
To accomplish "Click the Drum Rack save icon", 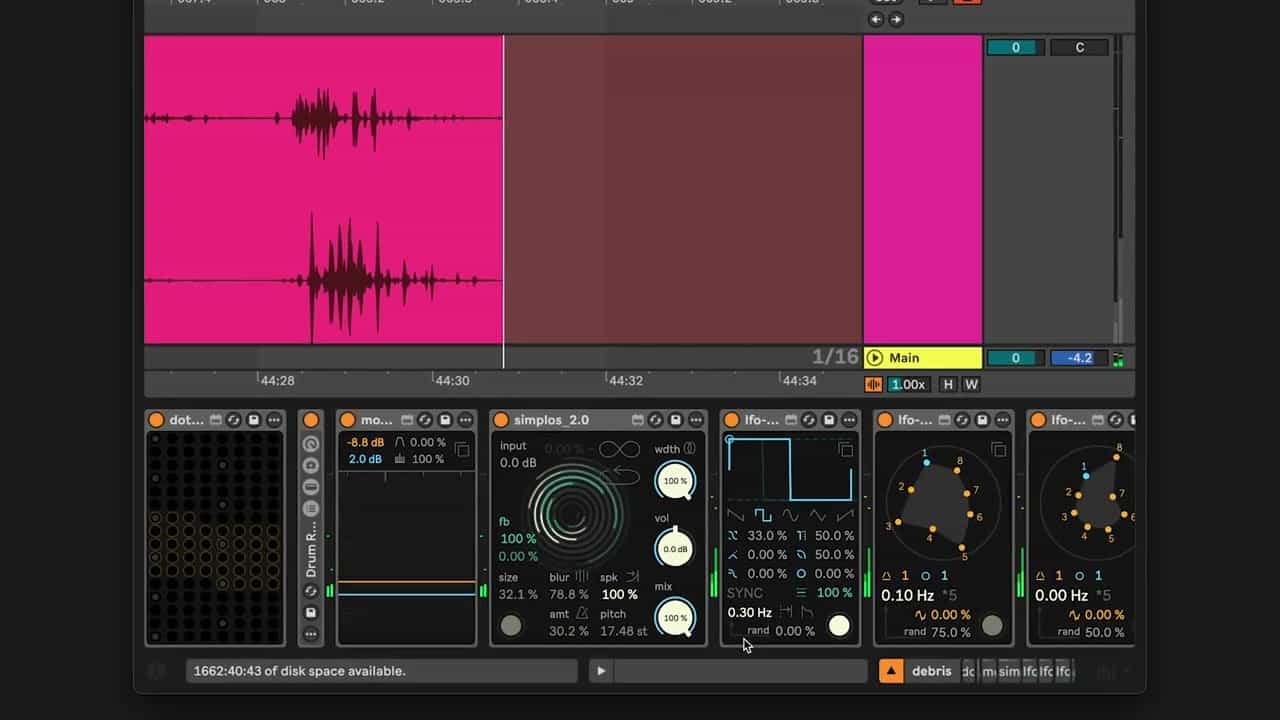I will [311, 612].
